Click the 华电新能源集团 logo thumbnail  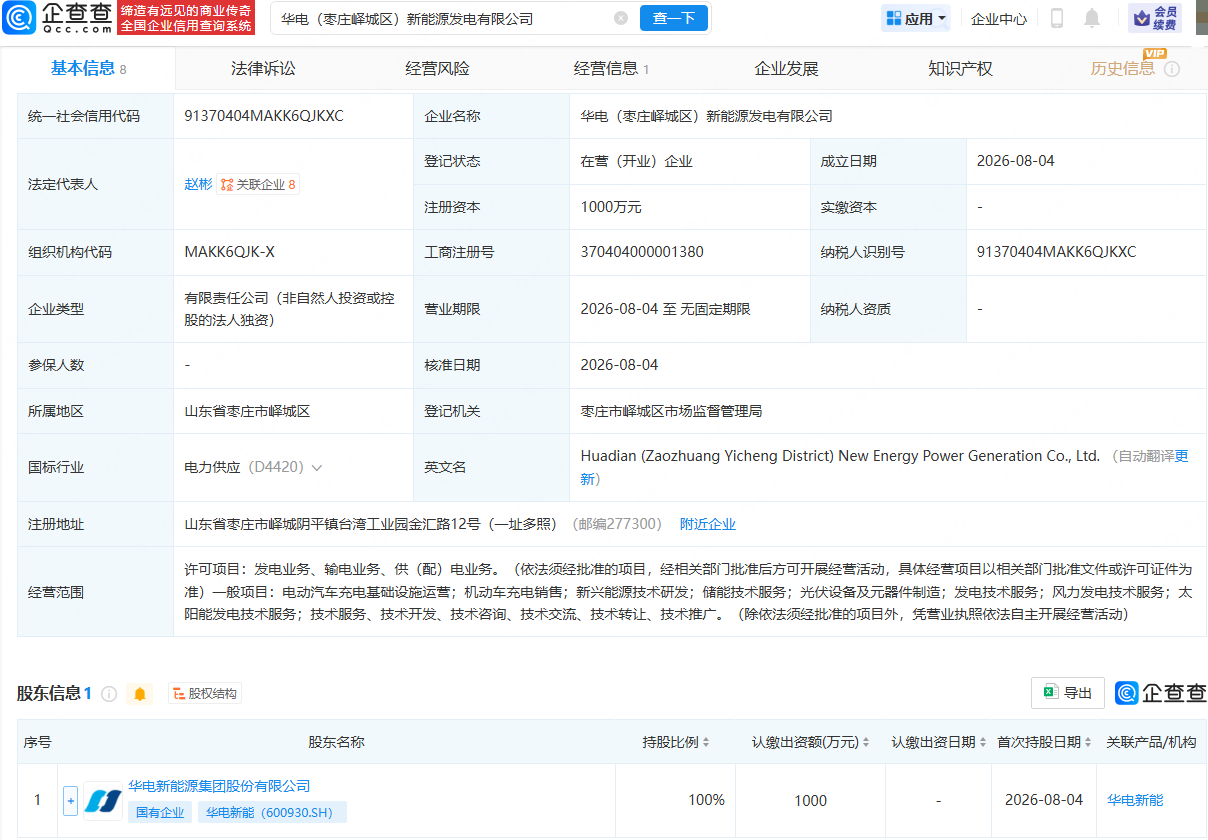click(103, 800)
